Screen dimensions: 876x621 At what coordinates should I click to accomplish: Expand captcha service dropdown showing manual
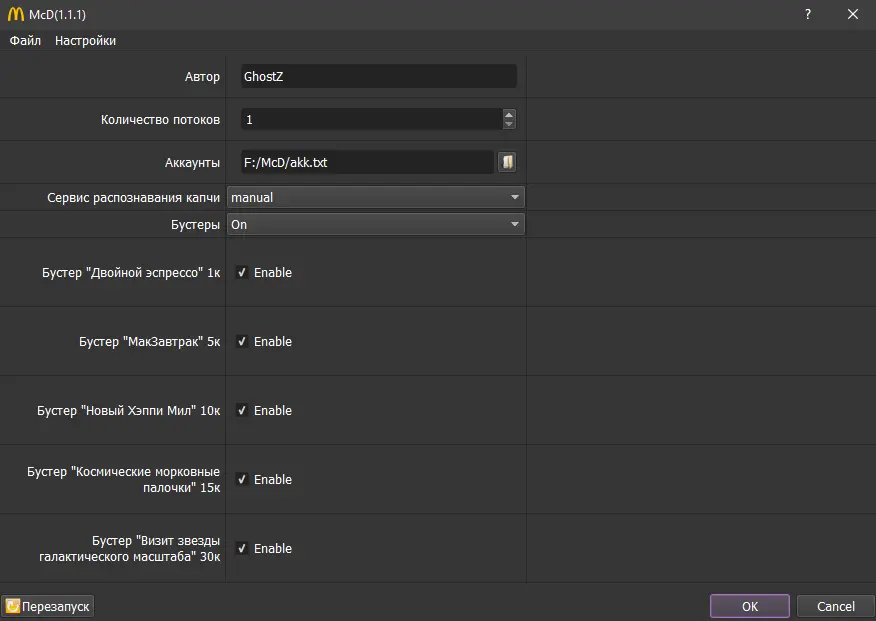click(375, 197)
